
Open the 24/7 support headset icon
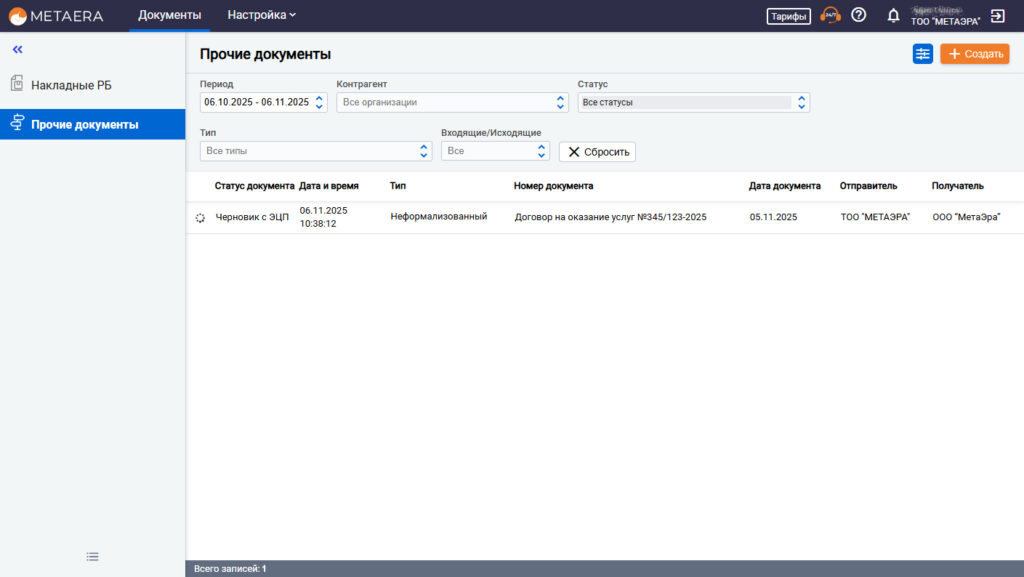click(x=830, y=15)
